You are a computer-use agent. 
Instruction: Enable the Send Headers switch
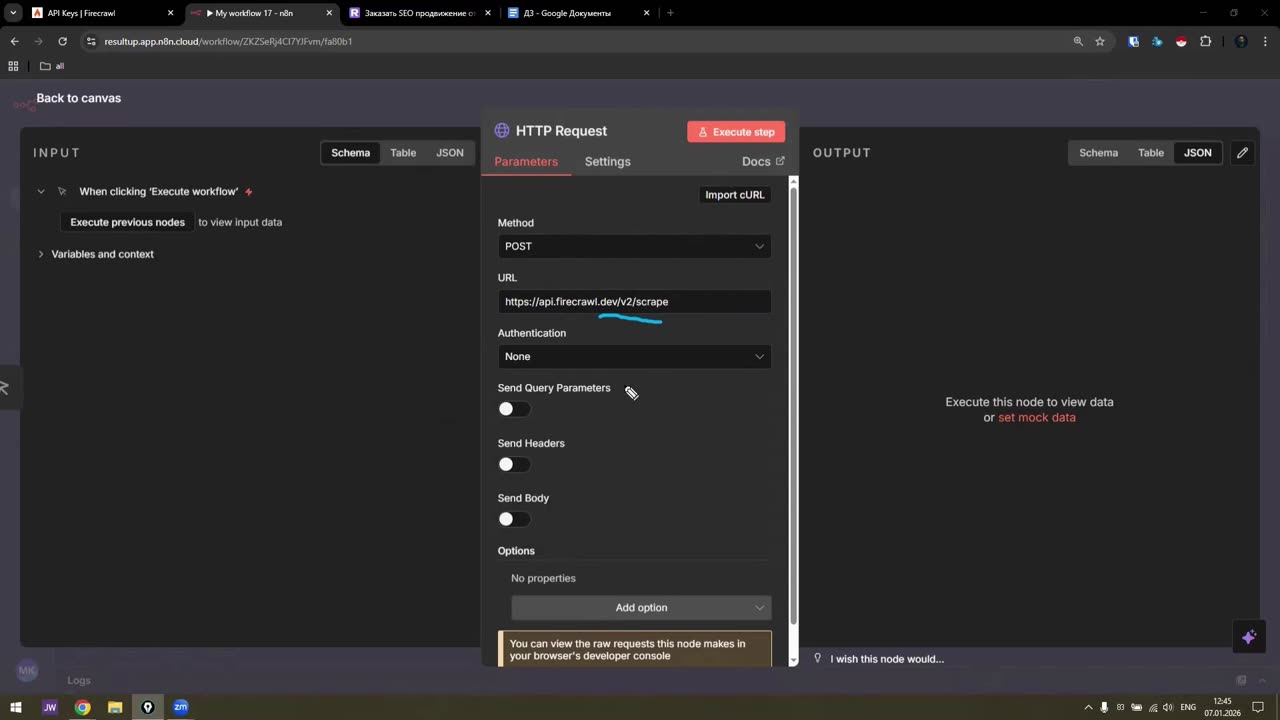(x=514, y=464)
